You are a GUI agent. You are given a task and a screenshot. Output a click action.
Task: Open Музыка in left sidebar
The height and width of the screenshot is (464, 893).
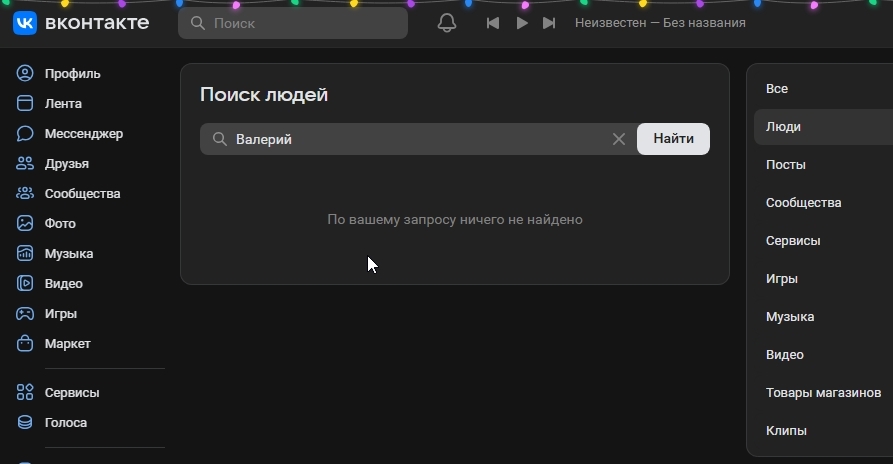click(x=68, y=254)
